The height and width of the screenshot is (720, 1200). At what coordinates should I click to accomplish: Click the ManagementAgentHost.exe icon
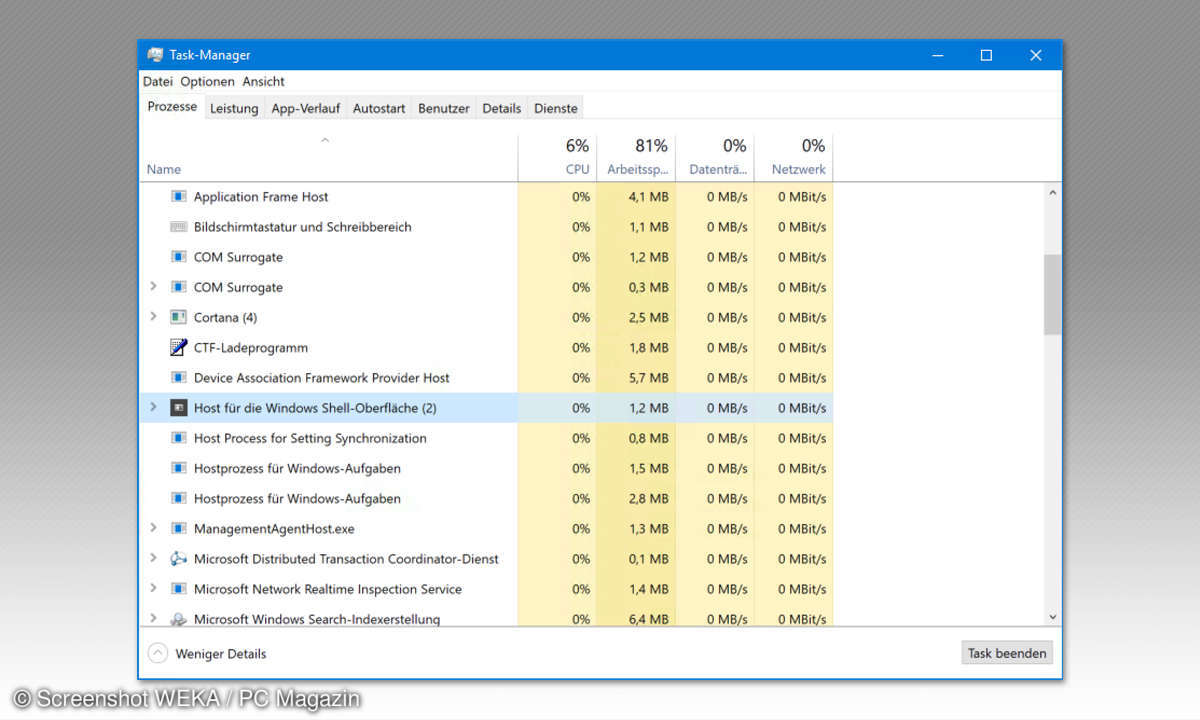click(x=179, y=528)
